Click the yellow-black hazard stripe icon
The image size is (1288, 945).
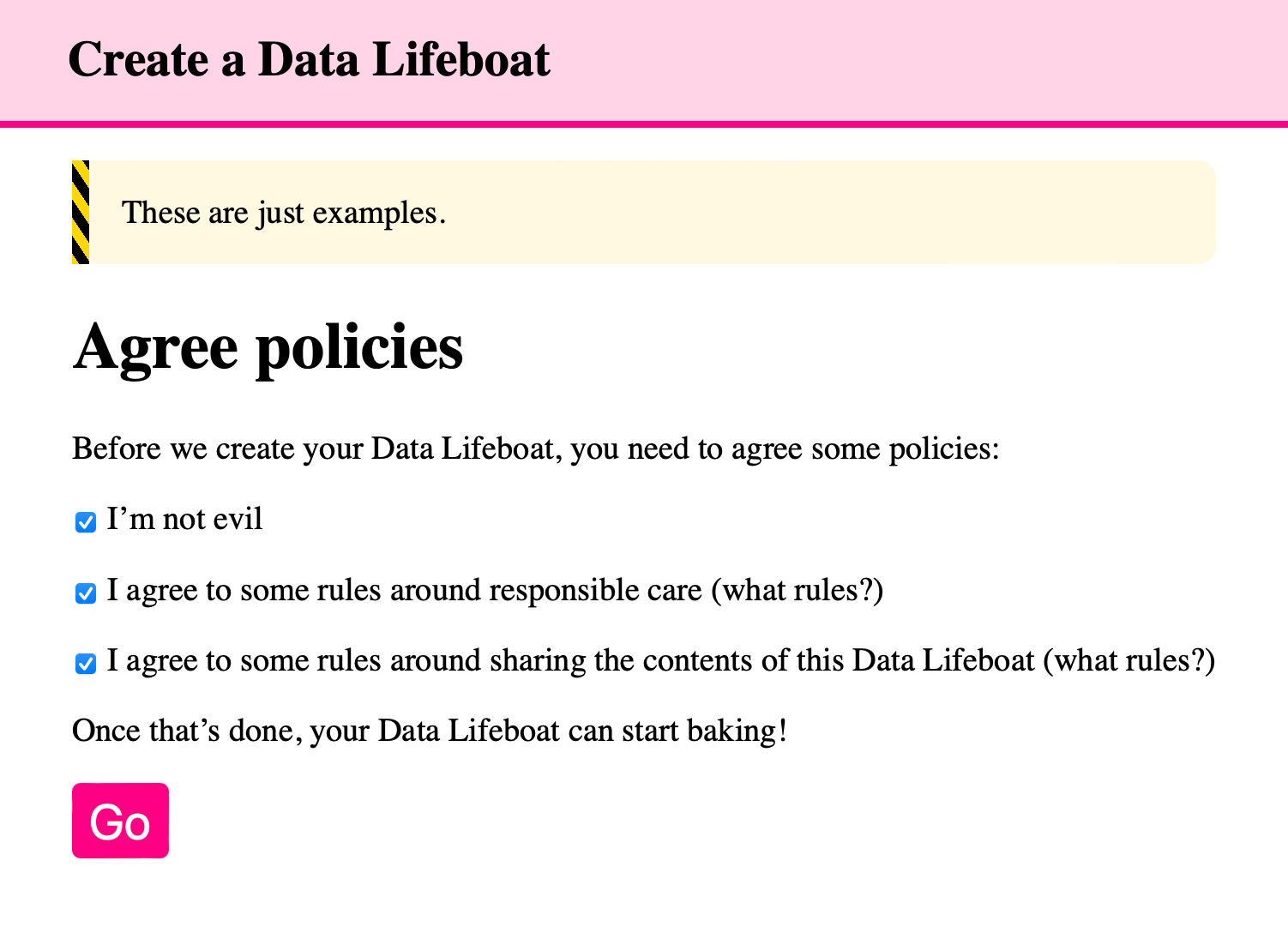pyautogui.click(x=81, y=212)
